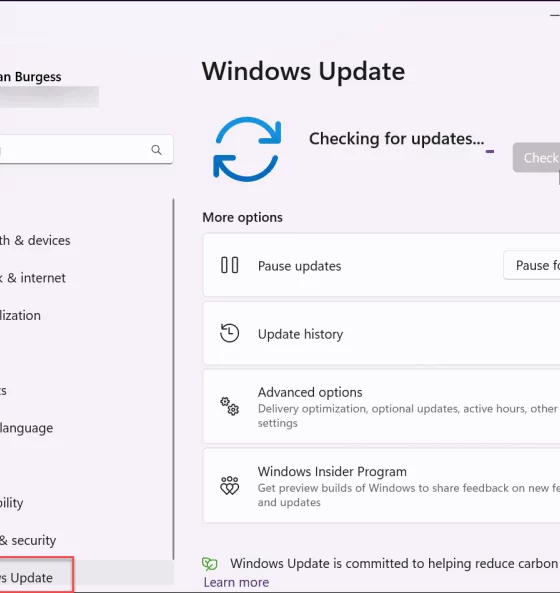This screenshot has width=560, height=593.
Task: Click the sidebar vertical scrollbar
Action: click(x=174, y=379)
